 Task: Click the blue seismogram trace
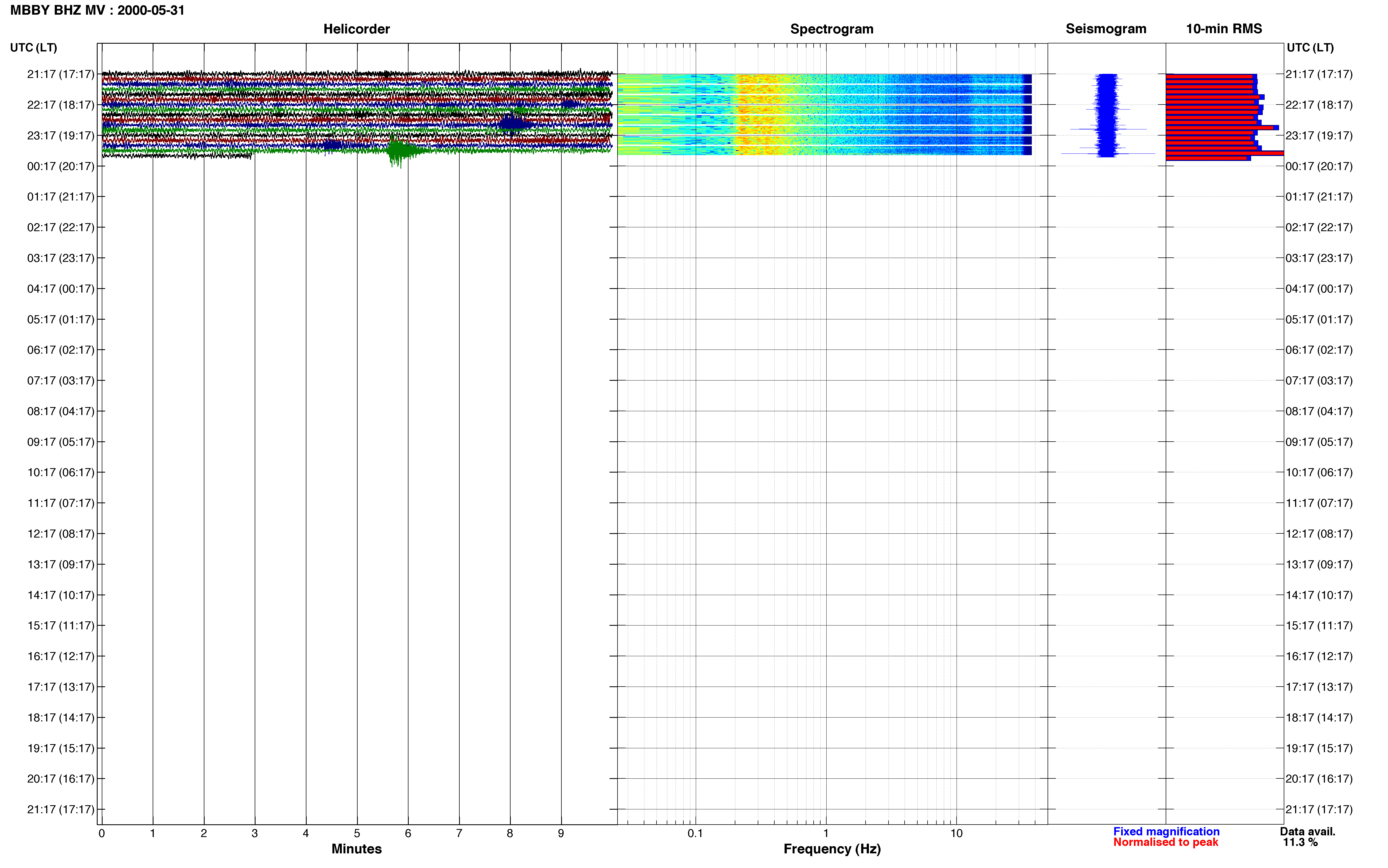[x=1107, y=115]
